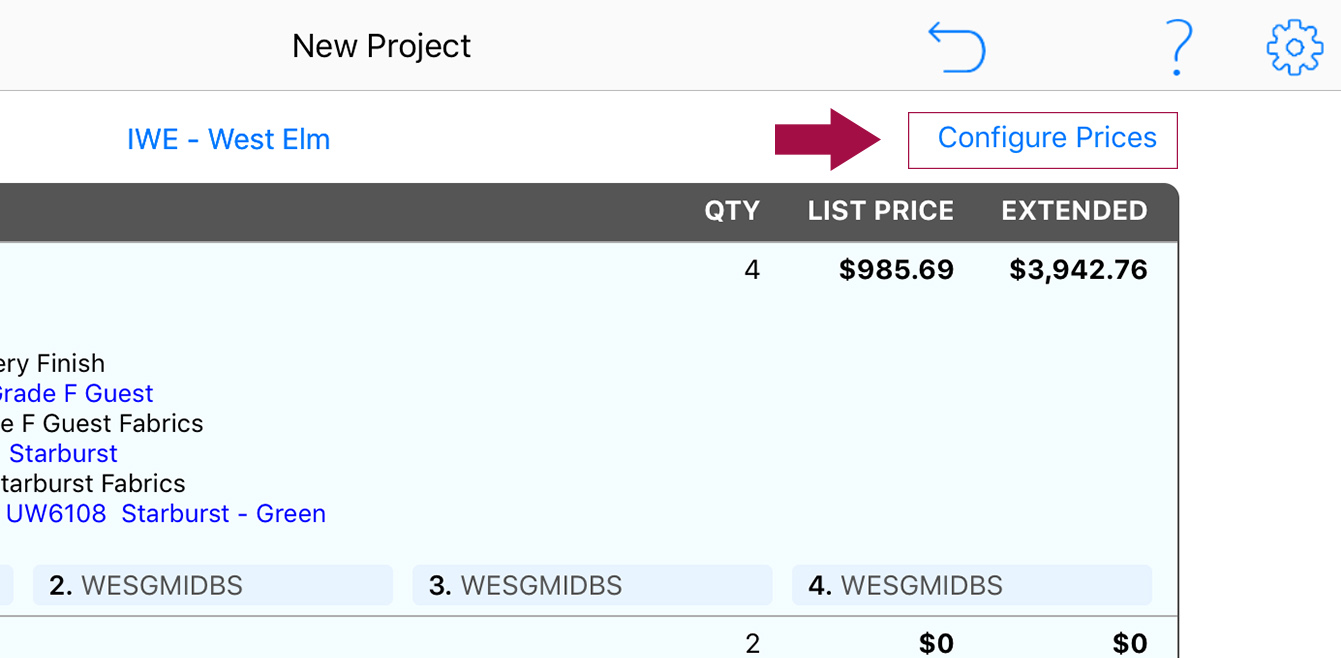This screenshot has height=658, width=1341.
Task: Select UW6108 Starburst - Green link
Action: coord(166,513)
